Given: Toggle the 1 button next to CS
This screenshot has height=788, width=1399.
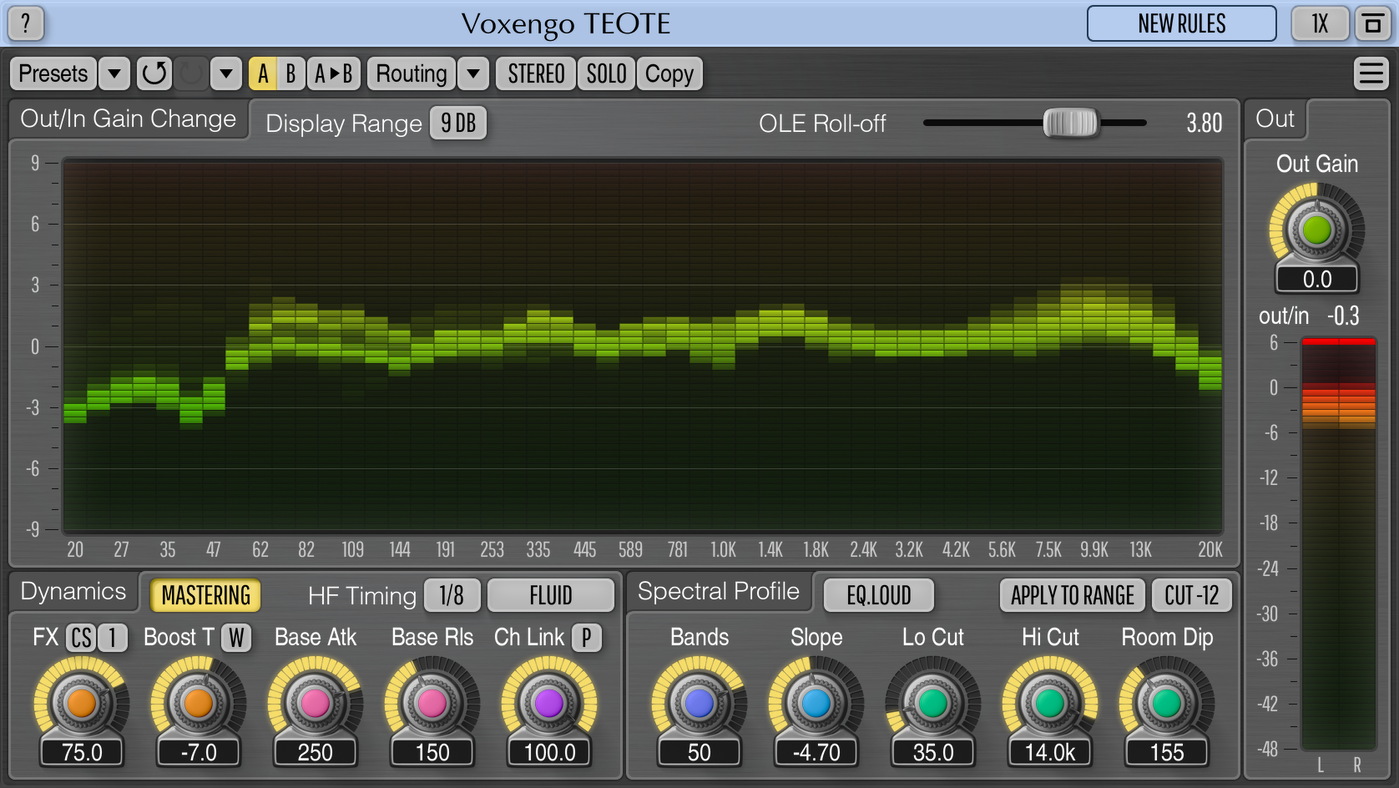Looking at the screenshot, I should pyautogui.click(x=113, y=637).
